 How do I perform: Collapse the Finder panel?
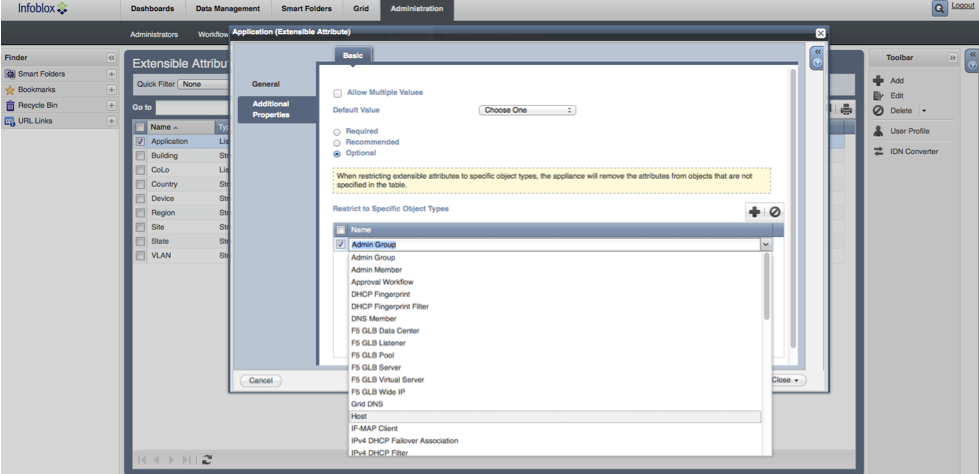[111, 57]
